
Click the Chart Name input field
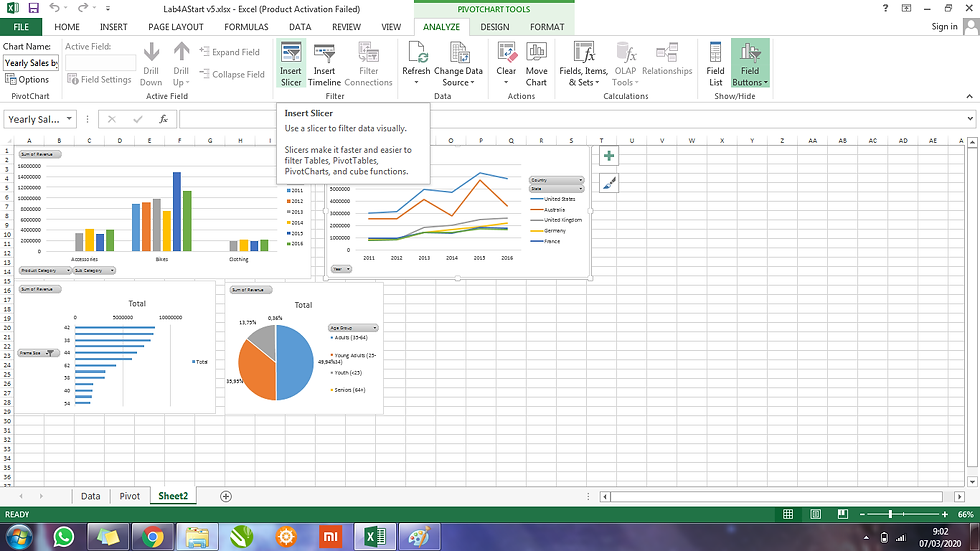coord(31,62)
